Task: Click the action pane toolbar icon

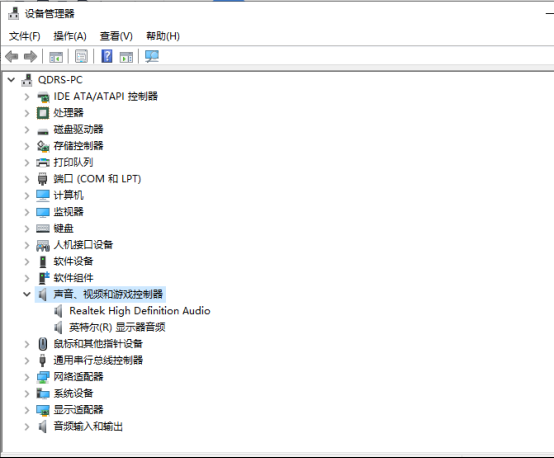Action: (126, 57)
